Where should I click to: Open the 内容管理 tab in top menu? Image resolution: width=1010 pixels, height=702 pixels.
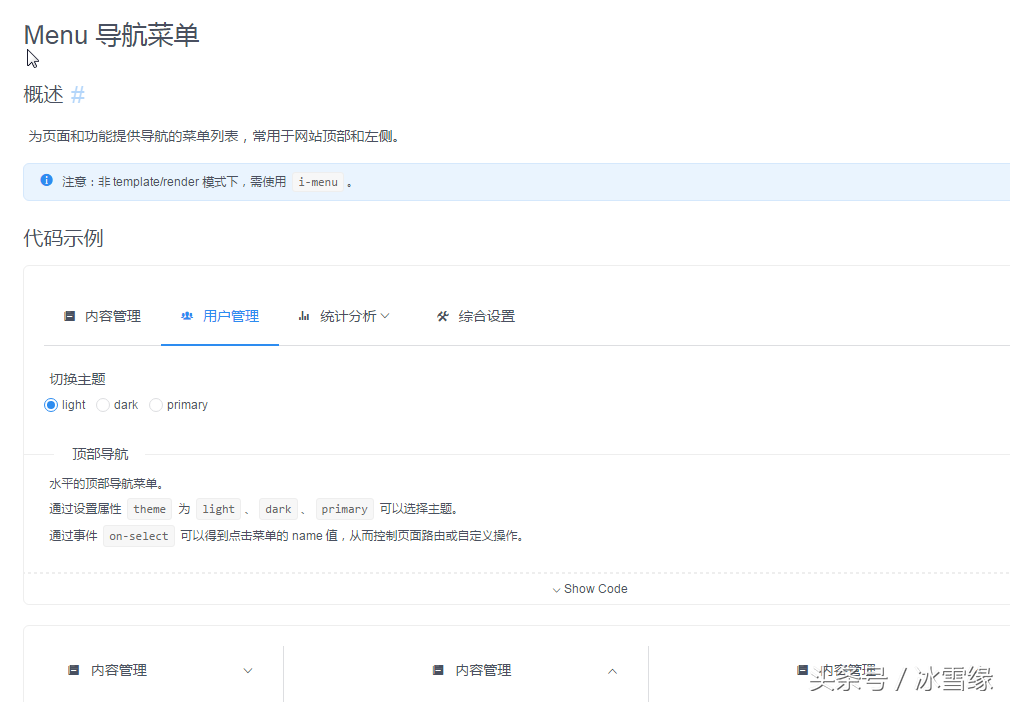coord(102,316)
